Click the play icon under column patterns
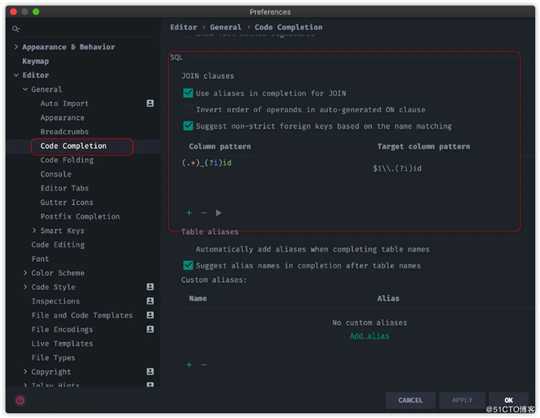Screen dimensions: 540x418 [x=218, y=212]
